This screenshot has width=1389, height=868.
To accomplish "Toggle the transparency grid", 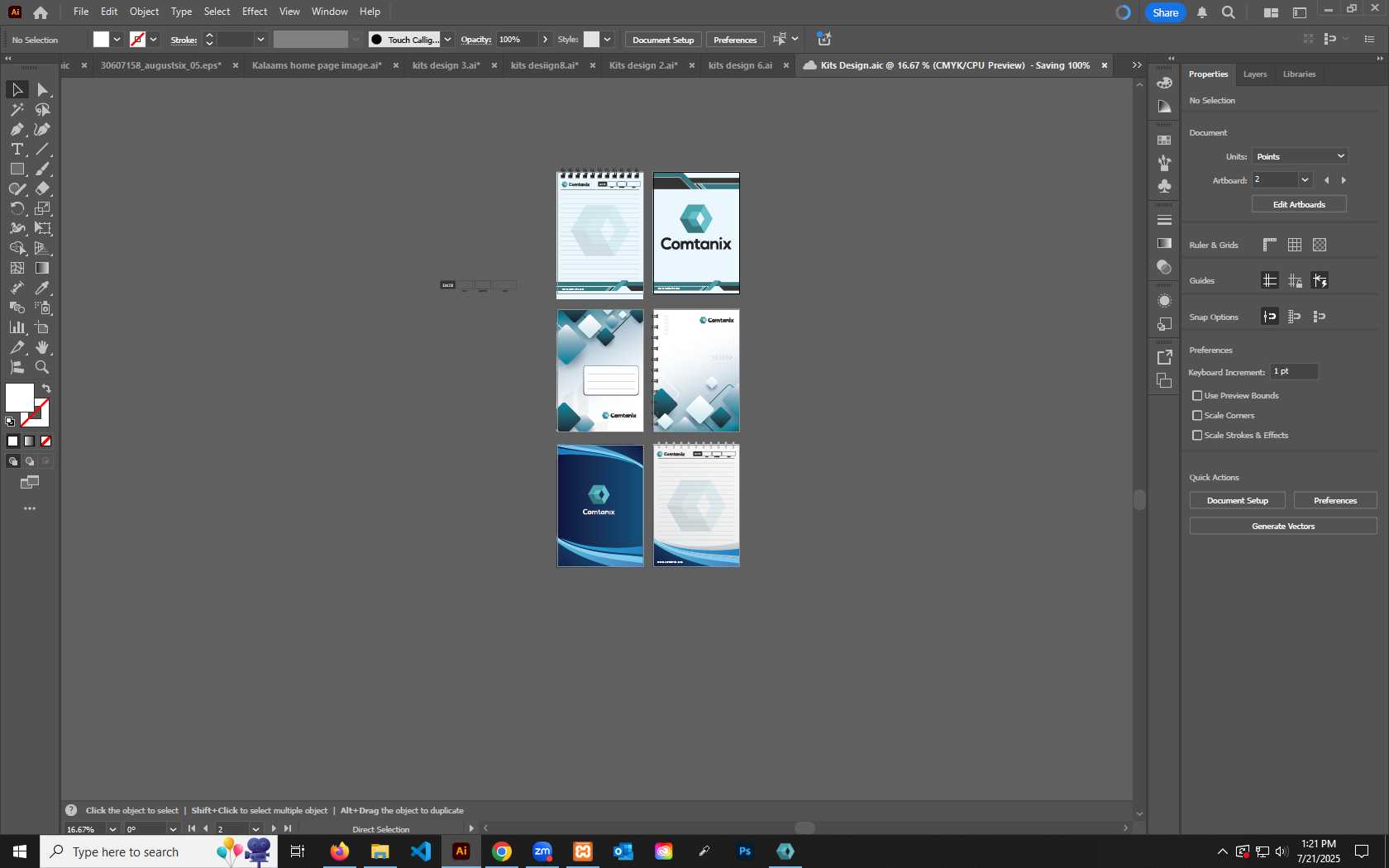I will 1320,245.
